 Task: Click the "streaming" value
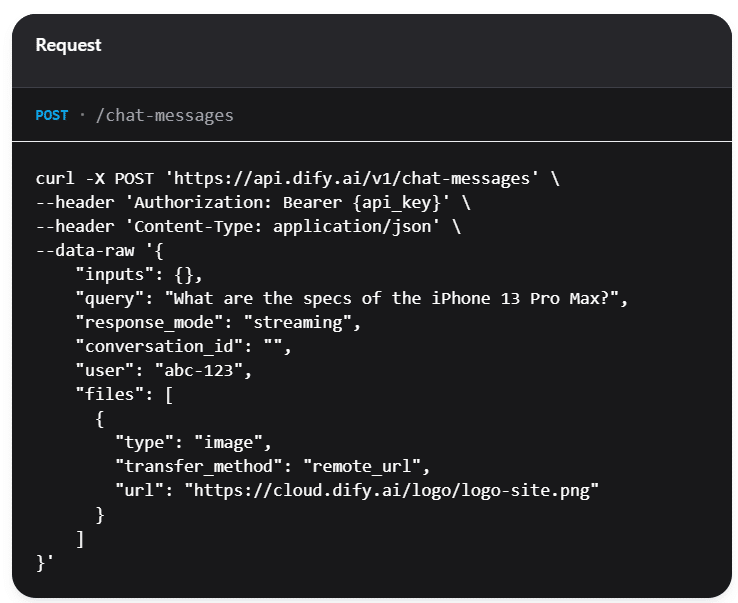[x=297, y=322]
